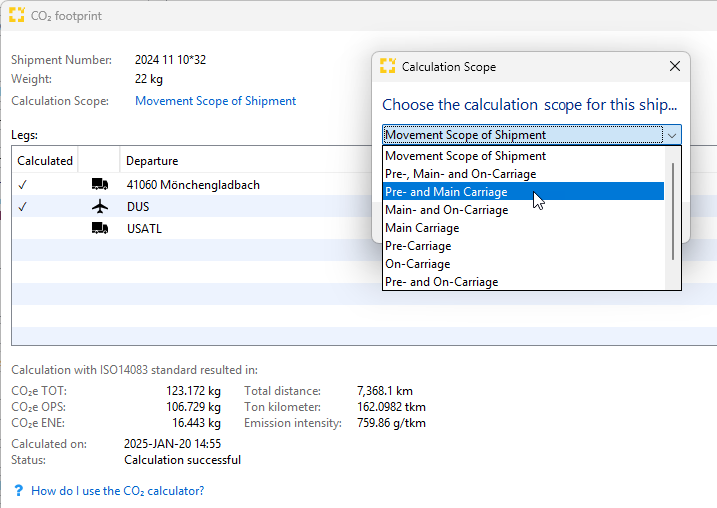Click the dropdown list vertical scrollbar
717x508 pixels.
tap(673, 210)
